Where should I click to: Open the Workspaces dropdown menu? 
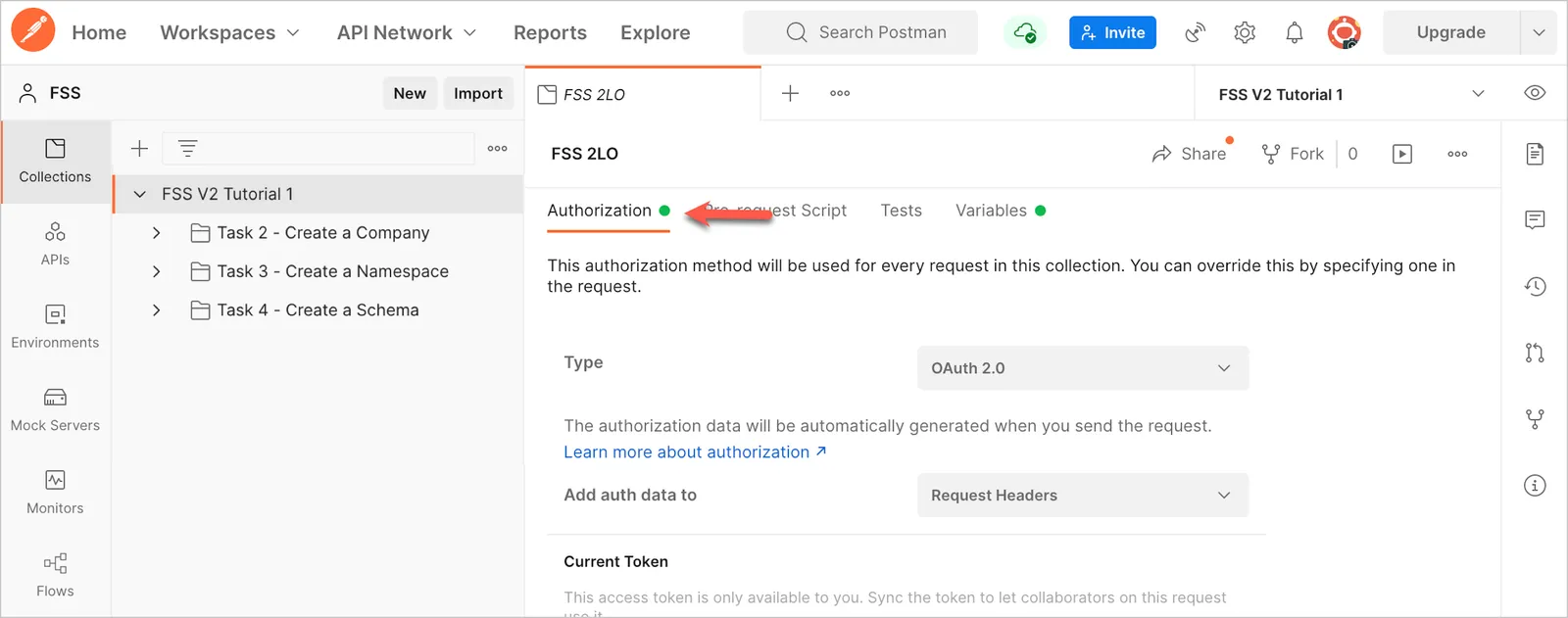[x=229, y=32]
